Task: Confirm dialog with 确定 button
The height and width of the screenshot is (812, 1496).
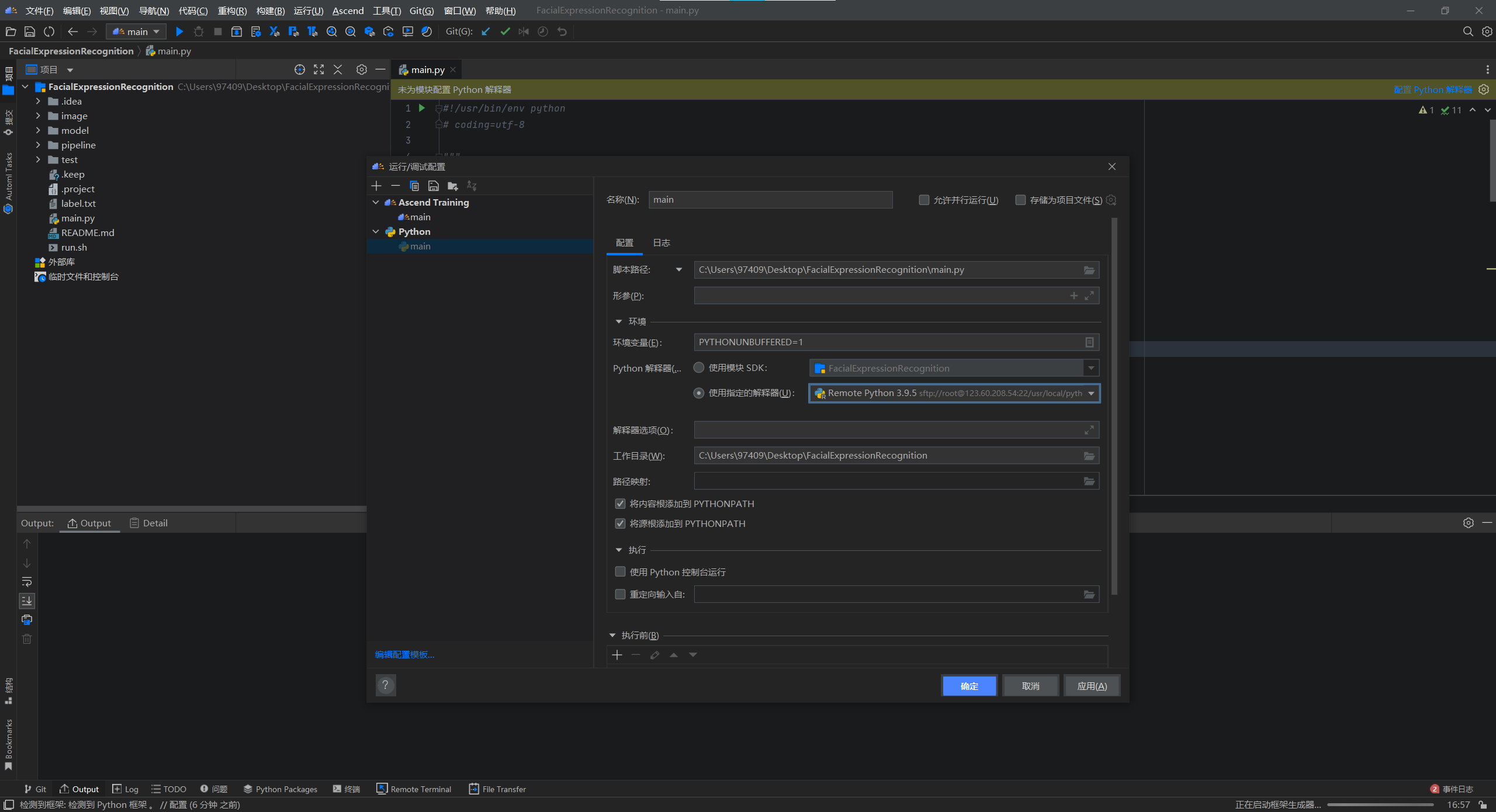Action: [x=969, y=686]
